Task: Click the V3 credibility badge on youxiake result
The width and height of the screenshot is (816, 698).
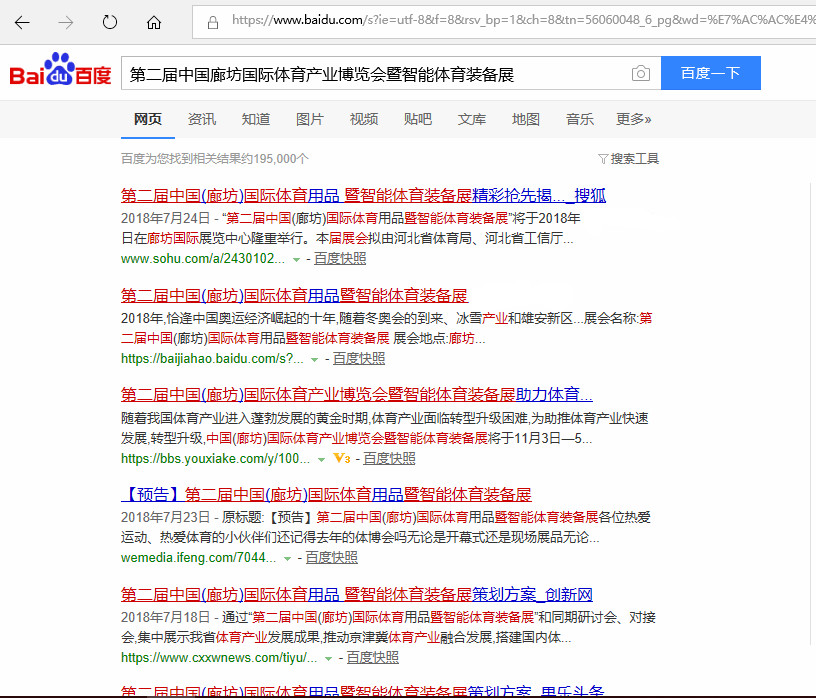Action: pyautogui.click(x=341, y=458)
